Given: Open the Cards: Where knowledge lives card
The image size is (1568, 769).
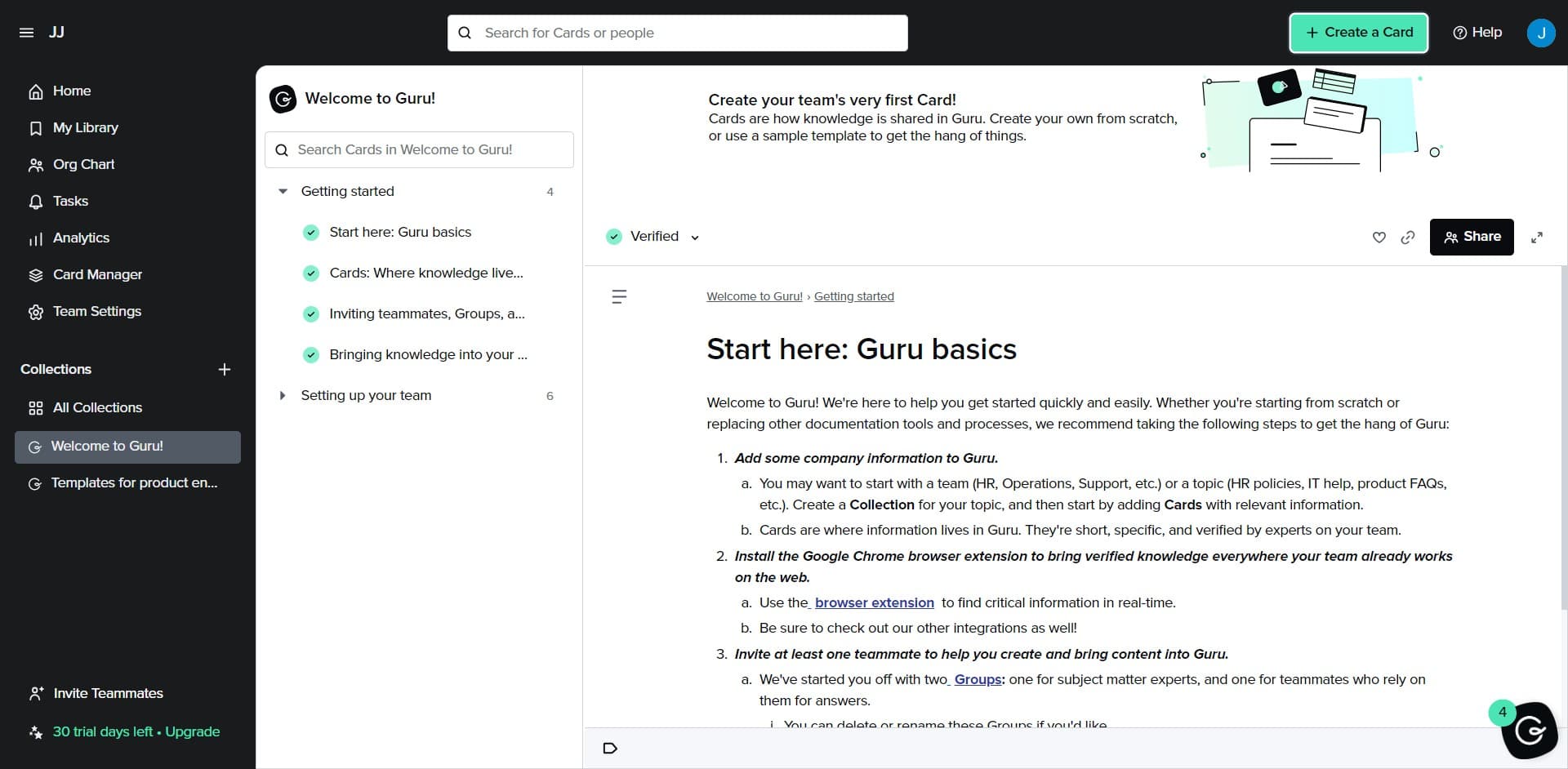Looking at the screenshot, I should 425,273.
